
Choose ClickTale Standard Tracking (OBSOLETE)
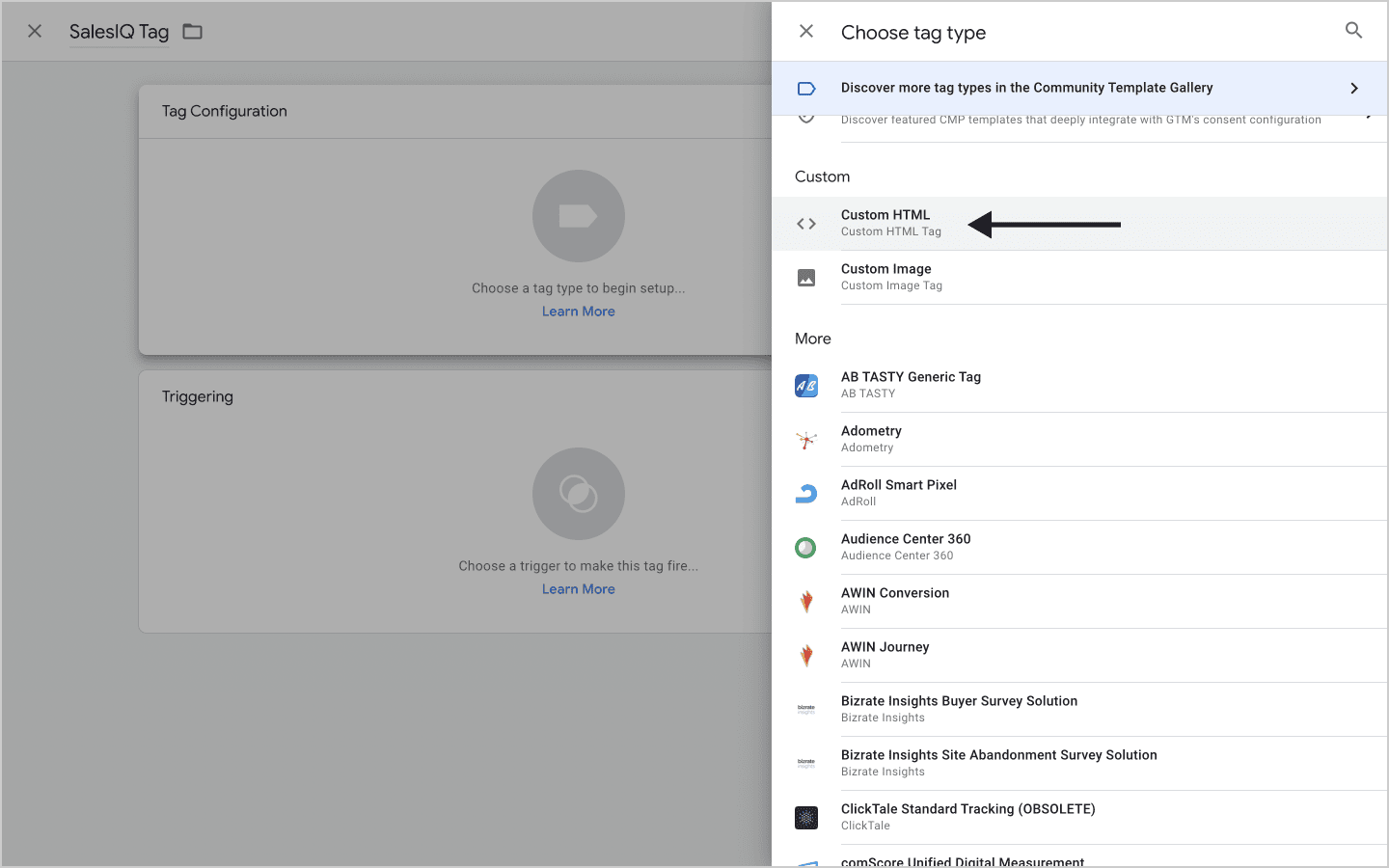[1080, 818]
